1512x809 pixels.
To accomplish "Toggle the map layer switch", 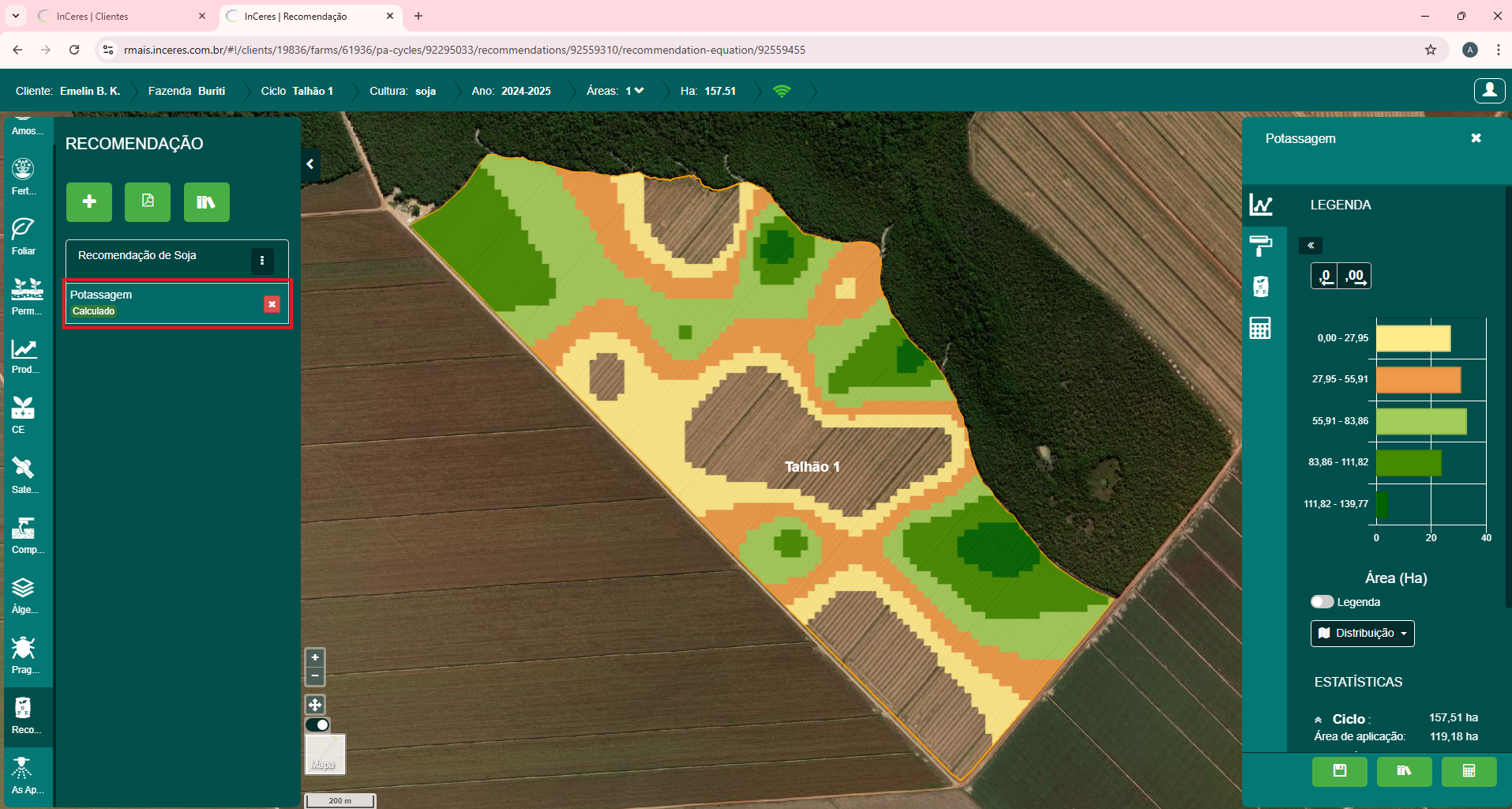I will pos(317,724).
